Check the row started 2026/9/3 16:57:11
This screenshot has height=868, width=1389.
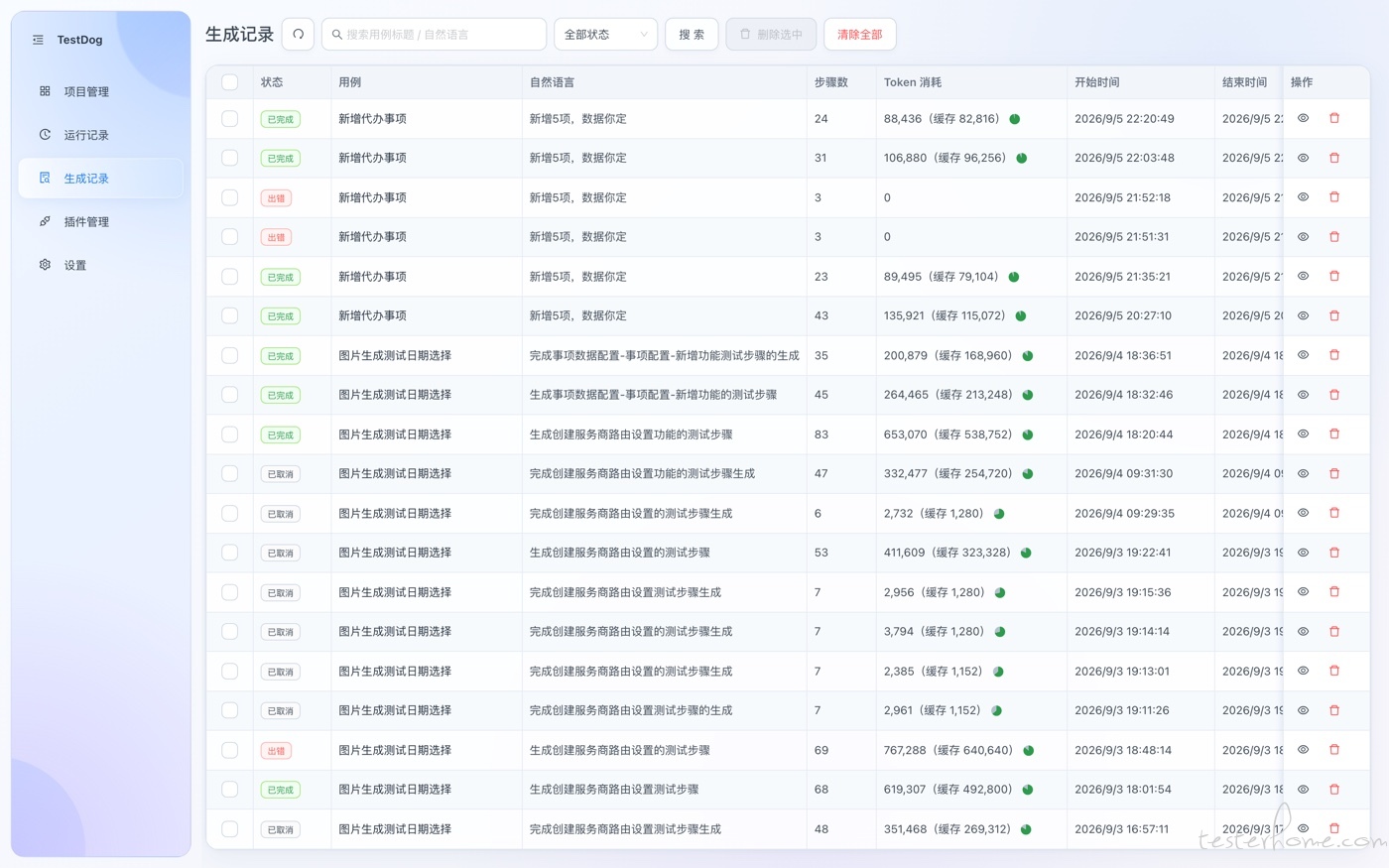click(230, 829)
